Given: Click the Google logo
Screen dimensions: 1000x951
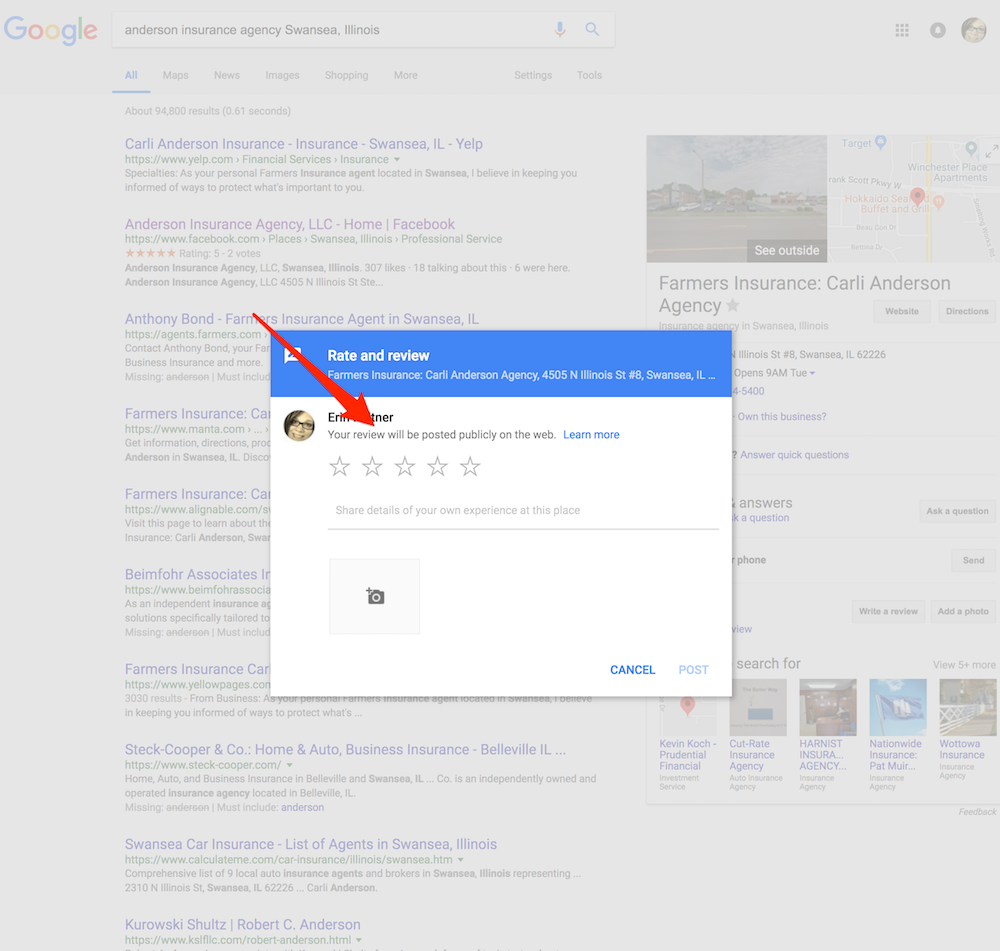Looking at the screenshot, I should click(50, 31).
